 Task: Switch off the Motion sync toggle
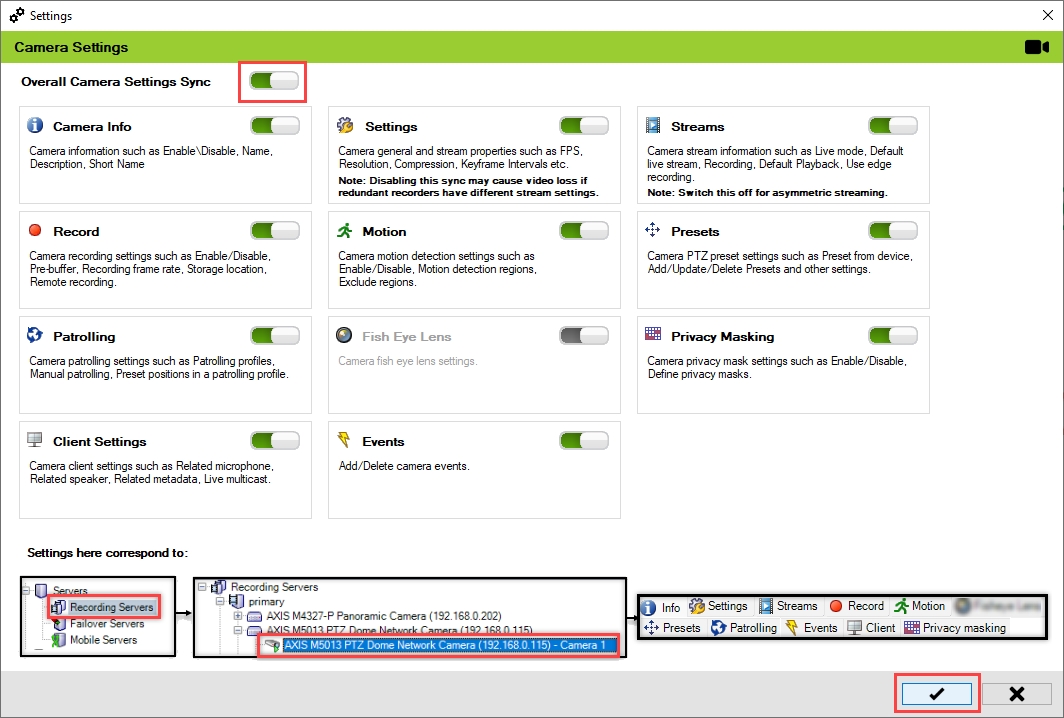click(x=584, y=231)
